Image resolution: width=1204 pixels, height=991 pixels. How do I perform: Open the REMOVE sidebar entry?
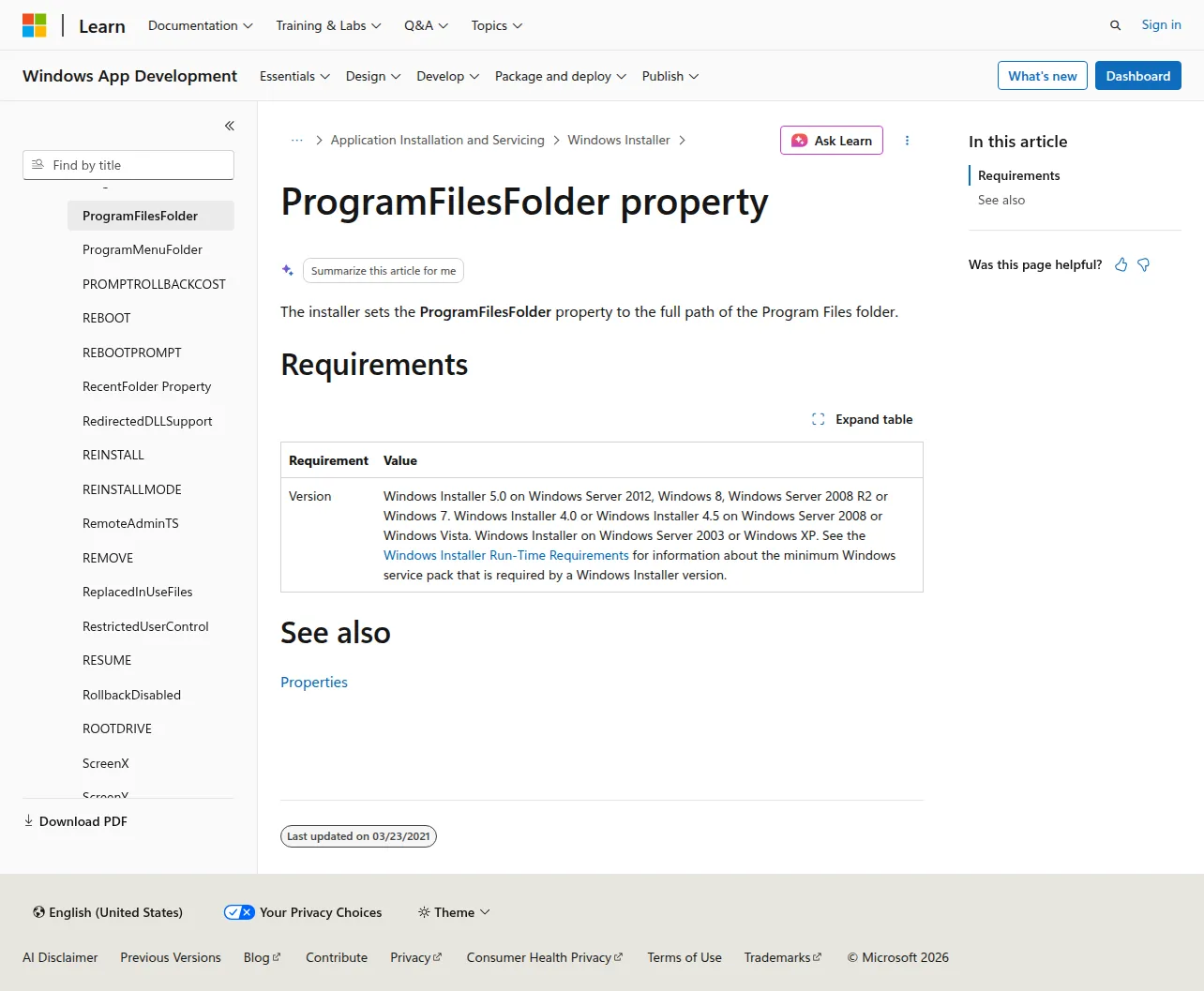(x=108, y=558)
